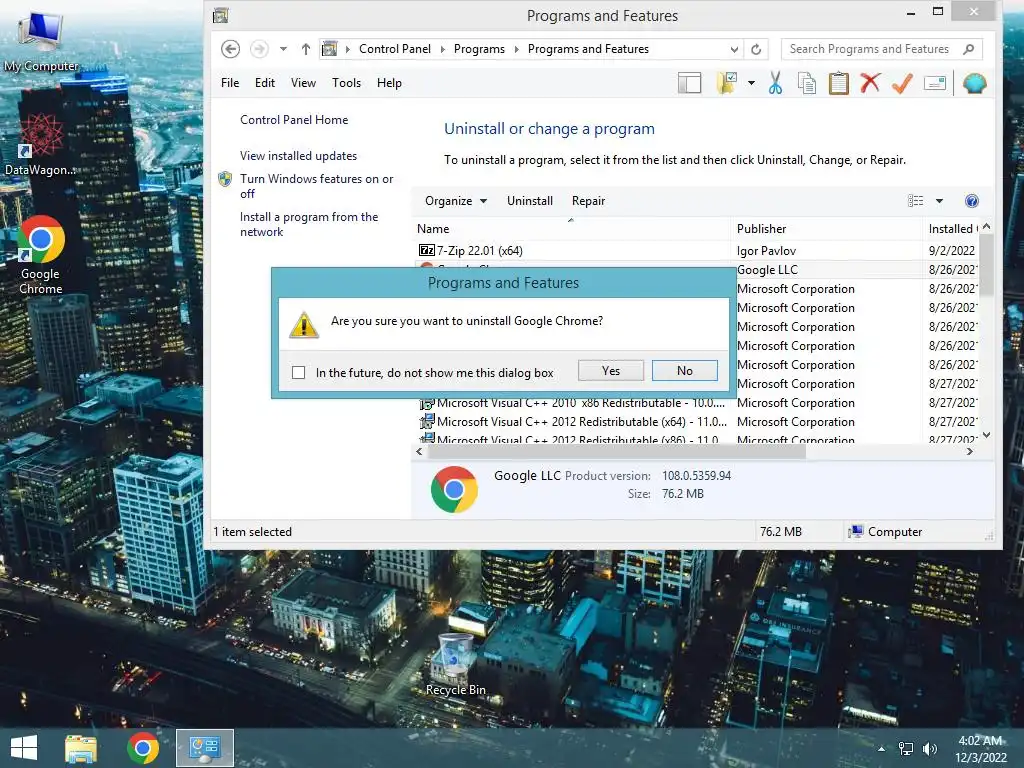The height and width of the screenshot is (768, 1024).
Task: Click the Control Panel taskbar button
Action: (x=204, y=748)
